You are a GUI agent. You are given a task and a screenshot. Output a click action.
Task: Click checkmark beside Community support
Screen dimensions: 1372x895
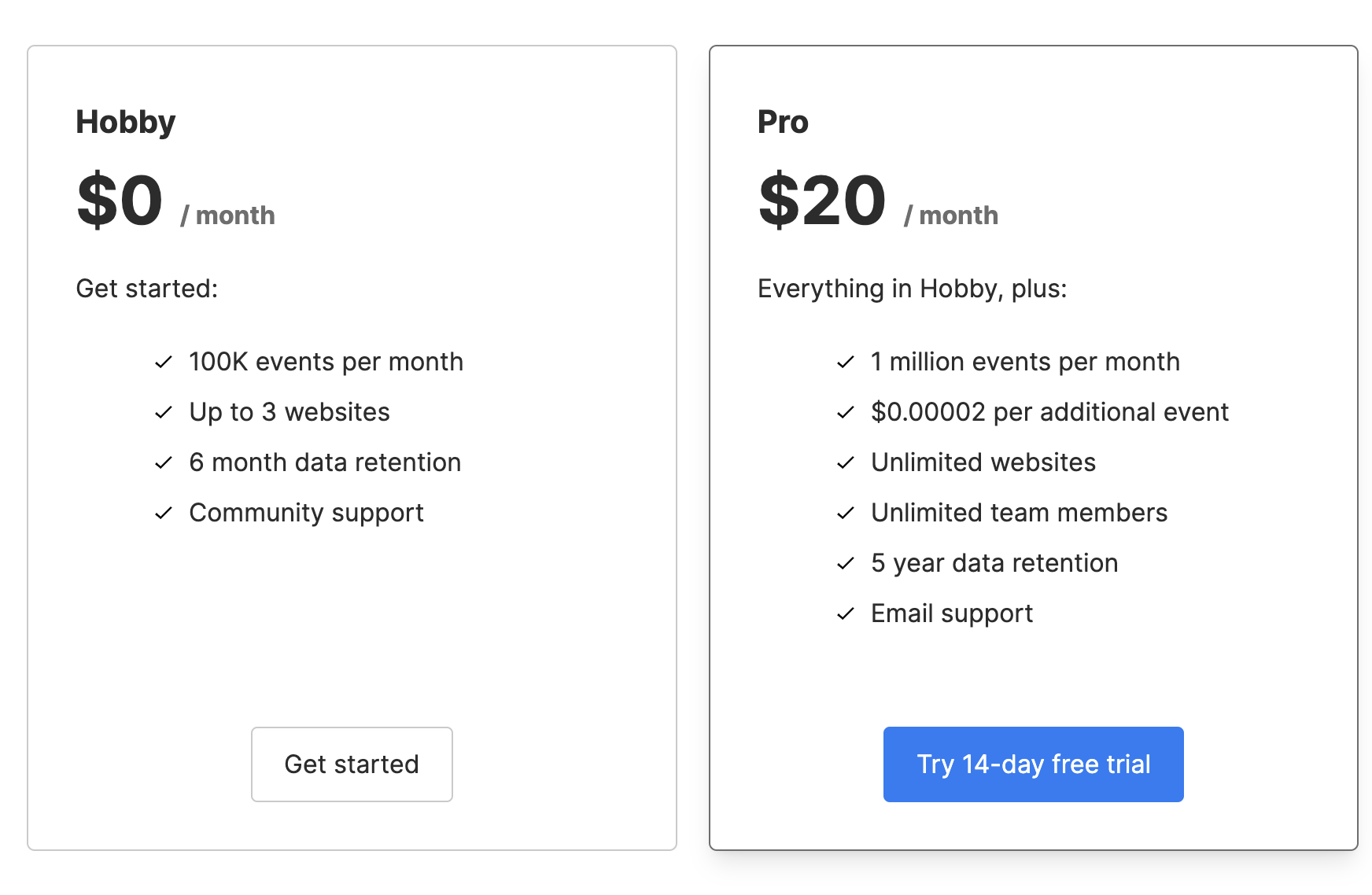coord(164,513)
